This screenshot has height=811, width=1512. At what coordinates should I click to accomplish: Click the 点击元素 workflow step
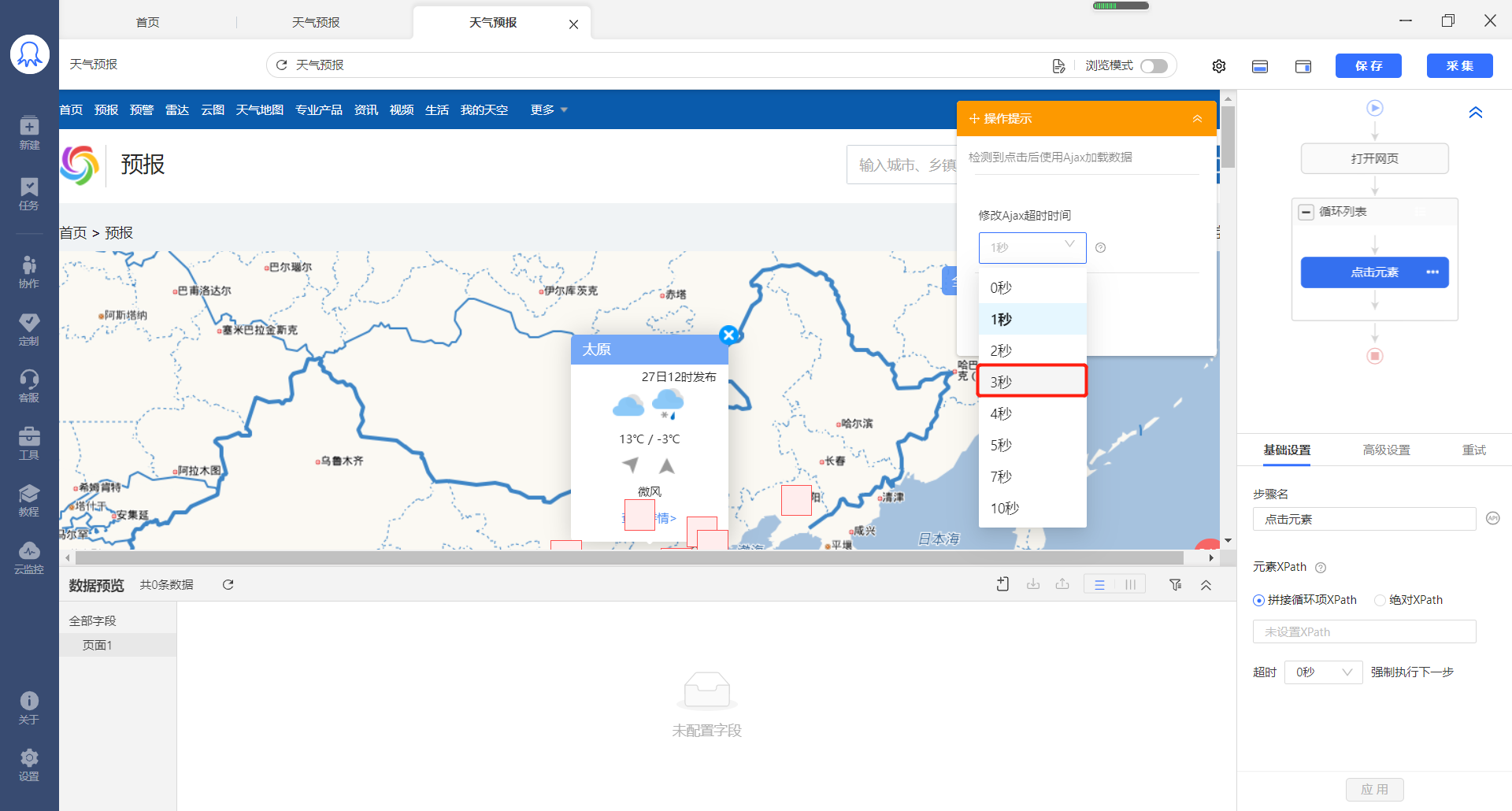coord(1374,272)
